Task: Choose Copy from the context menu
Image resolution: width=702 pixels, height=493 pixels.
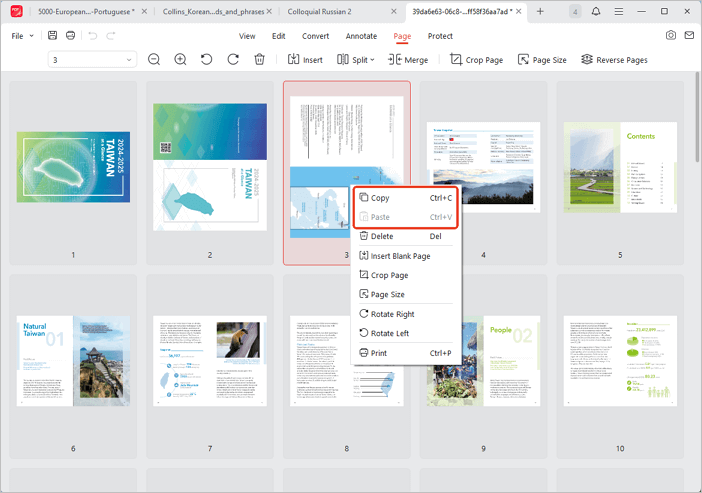Action: click(380, 198)
